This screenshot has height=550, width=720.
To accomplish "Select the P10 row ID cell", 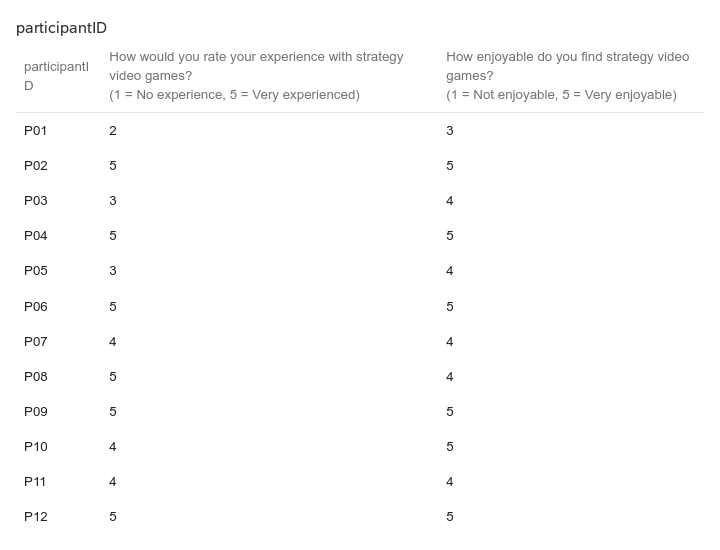I will point(36,447).
